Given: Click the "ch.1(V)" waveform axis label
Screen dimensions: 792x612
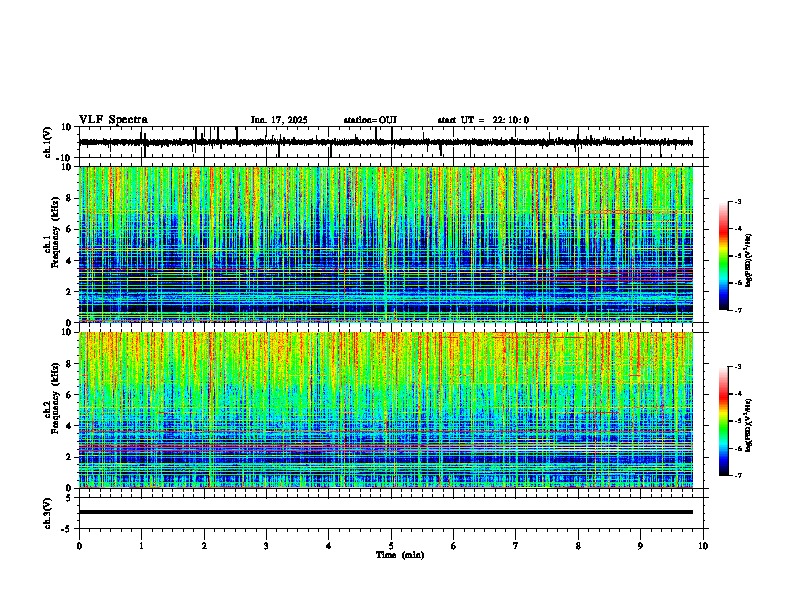Looking at the screenshot, I should pyautogui.click(x=48, y=142).
